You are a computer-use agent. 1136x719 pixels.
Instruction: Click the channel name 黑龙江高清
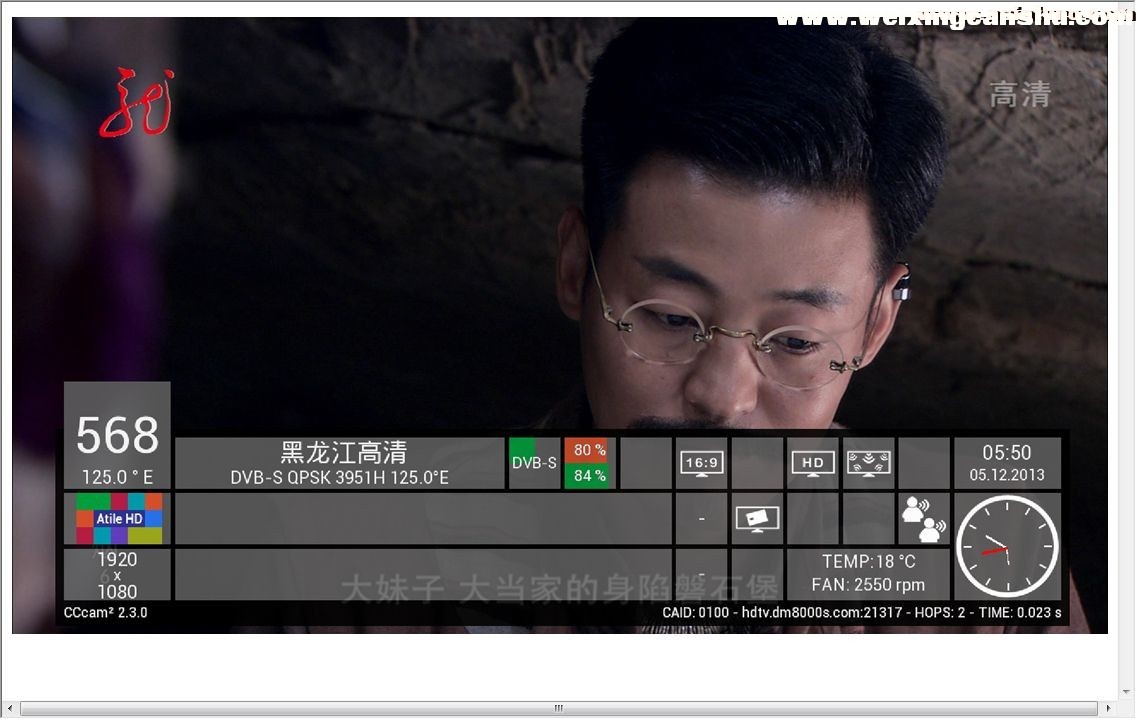(343, 452)
